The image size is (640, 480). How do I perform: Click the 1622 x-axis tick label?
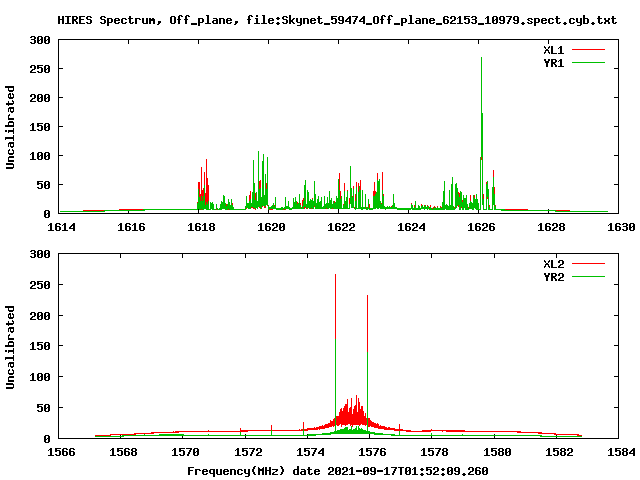coord(341,227)
